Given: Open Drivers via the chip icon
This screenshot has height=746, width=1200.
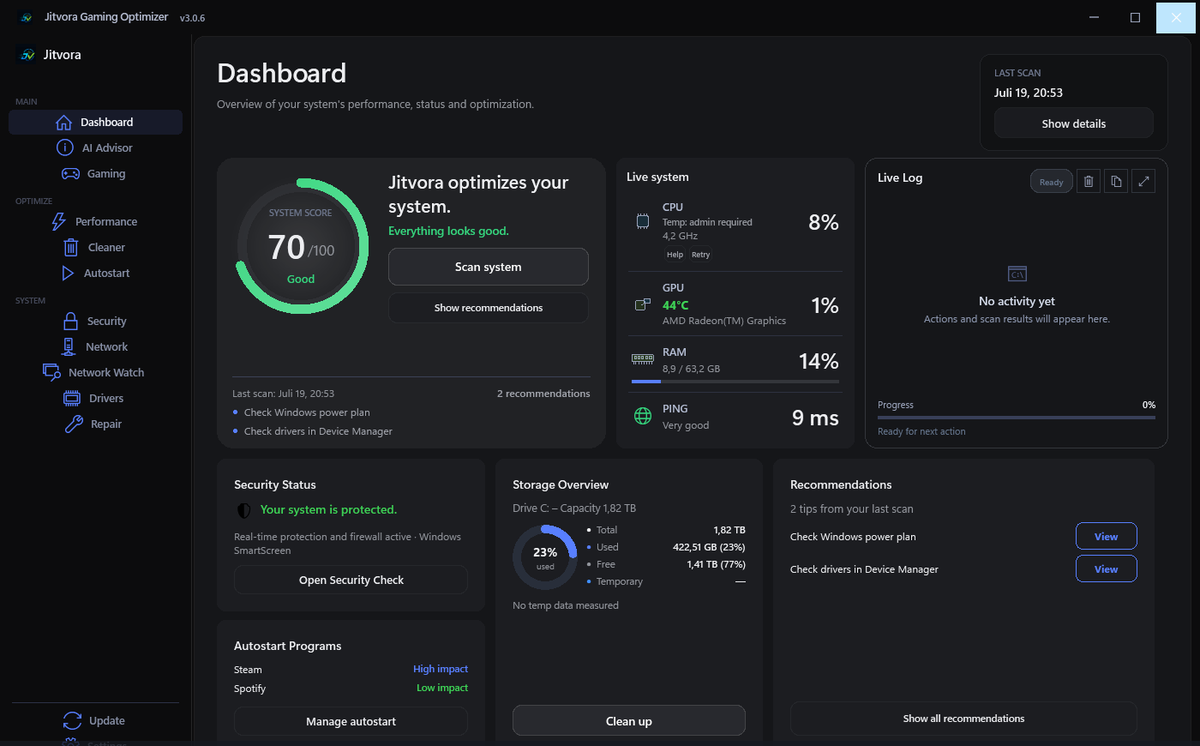Looking at the screenshot, I should (72, 398).
